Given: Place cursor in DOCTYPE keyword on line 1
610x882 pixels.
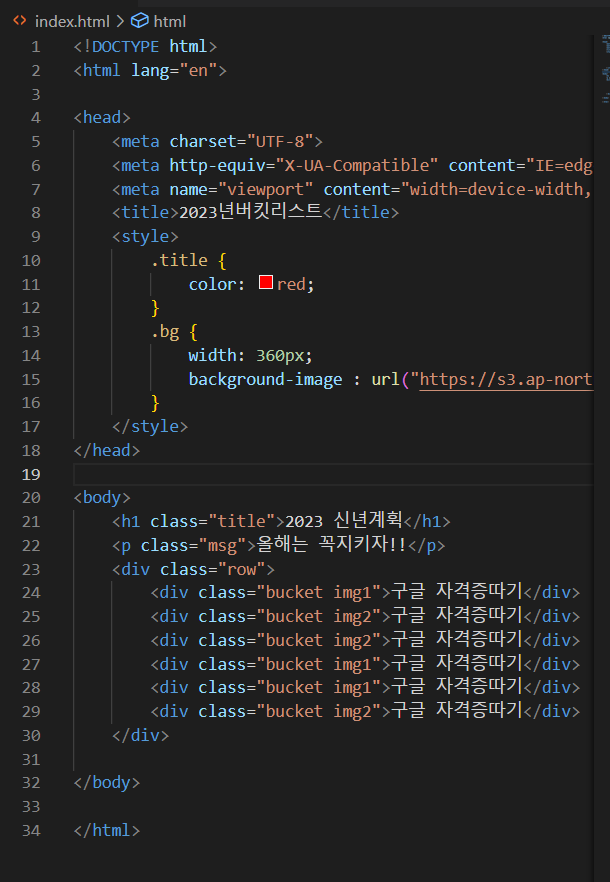Looking at the screenshot, I should (x=125, y=46).
